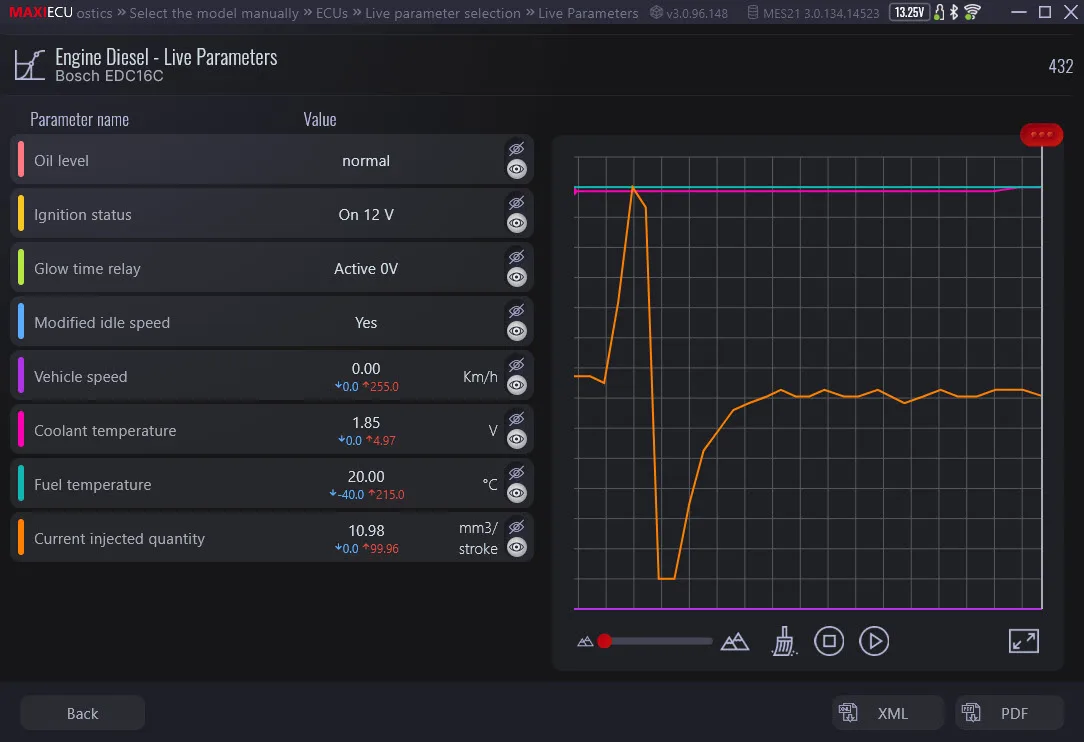The image size is (1084, 742).
Task: Select the Live Parameters breadcrumb entry
Action: pyautogui.click(x=588, y=13)
